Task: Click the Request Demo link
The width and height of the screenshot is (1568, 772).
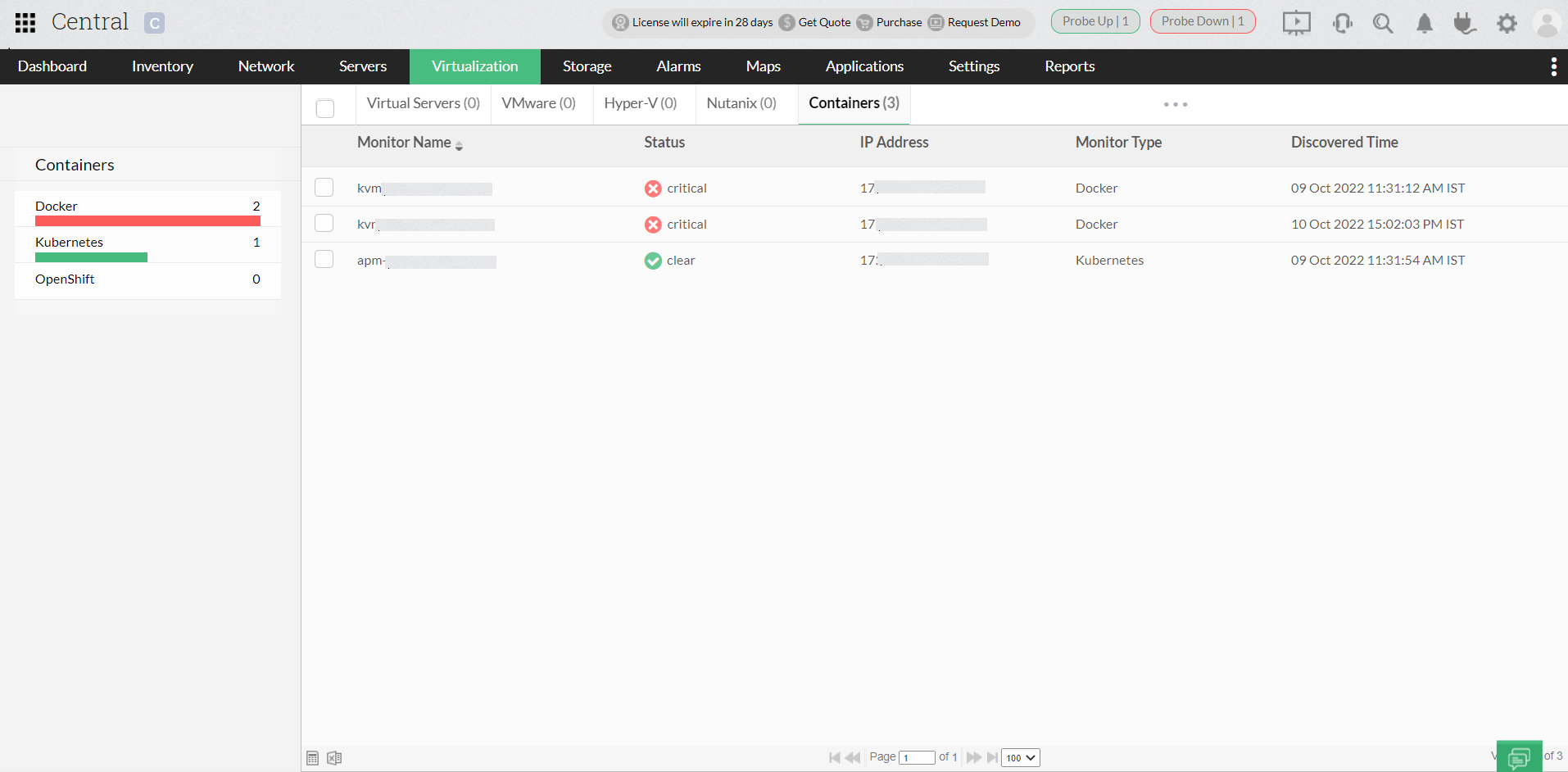Action: (984, 22)
